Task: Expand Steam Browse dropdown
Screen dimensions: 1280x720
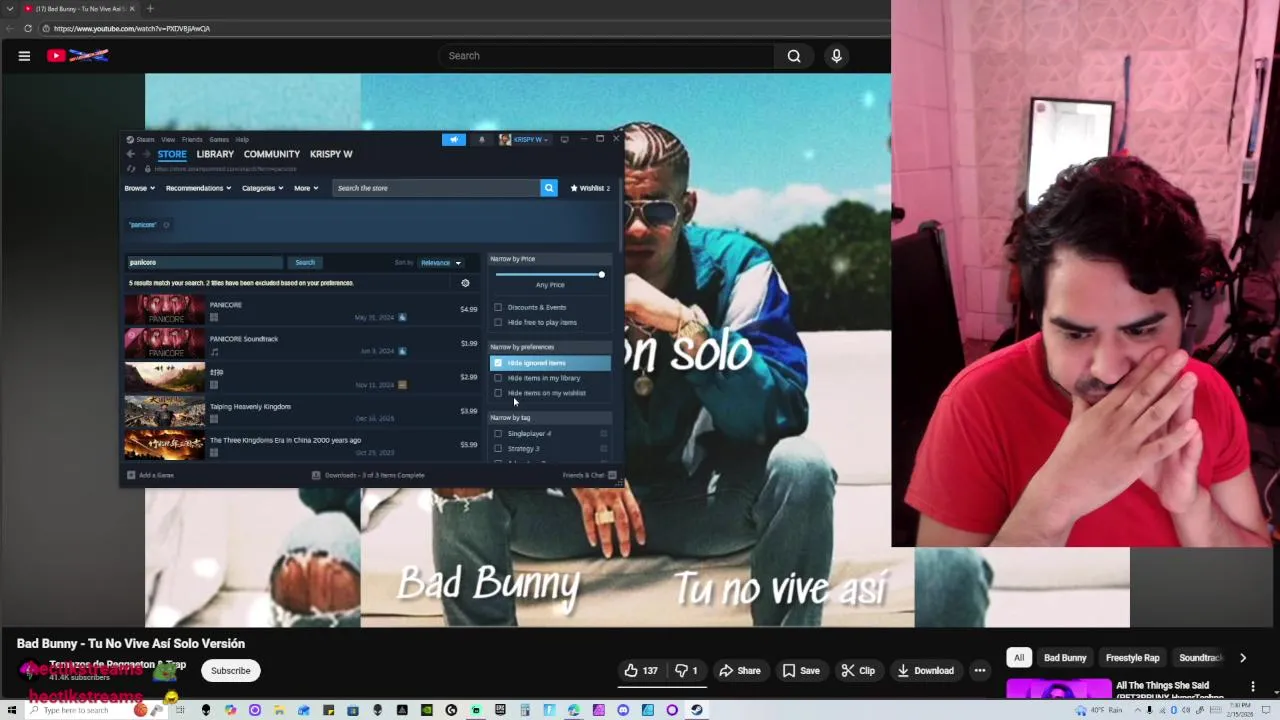Action: [139, 188]
